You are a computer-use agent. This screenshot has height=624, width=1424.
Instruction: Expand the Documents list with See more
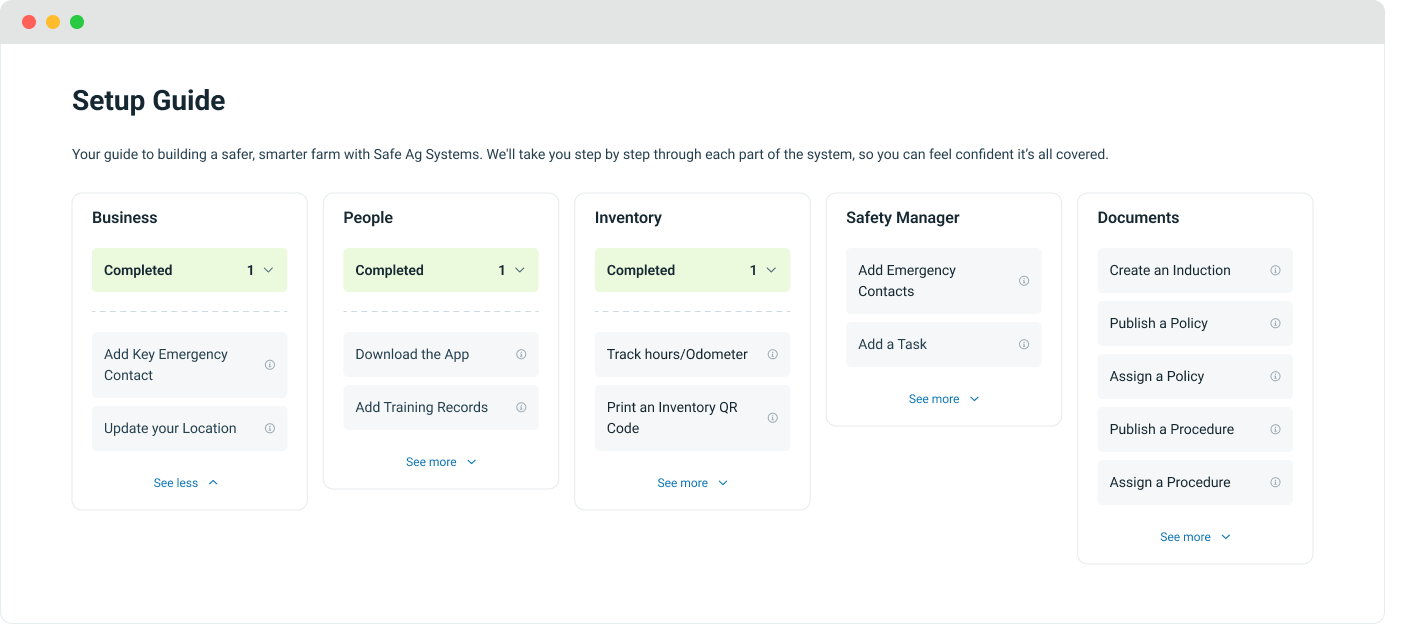[x=1195, y=537]
